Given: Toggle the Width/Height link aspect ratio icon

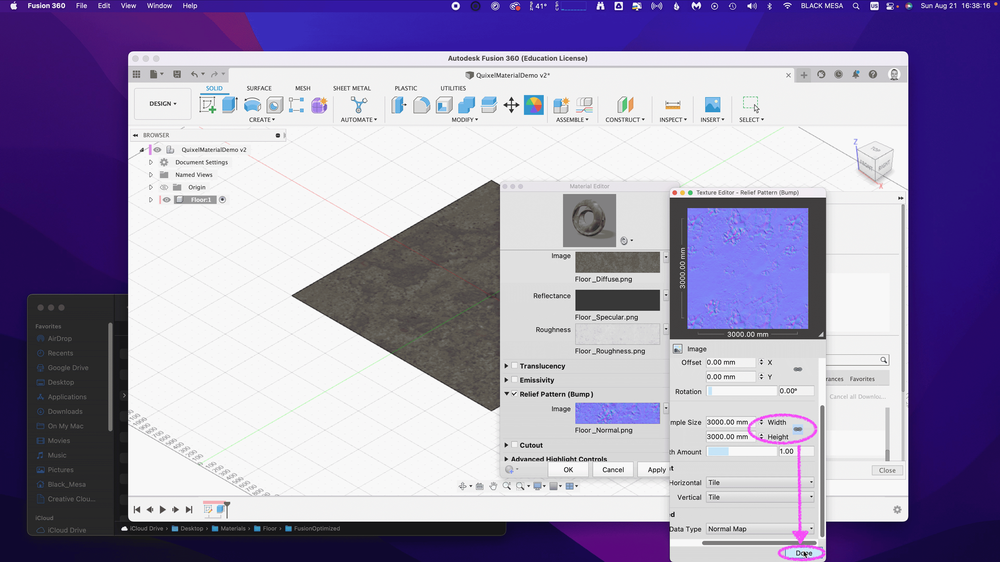Looking at the screenshot, I should 798,429.
